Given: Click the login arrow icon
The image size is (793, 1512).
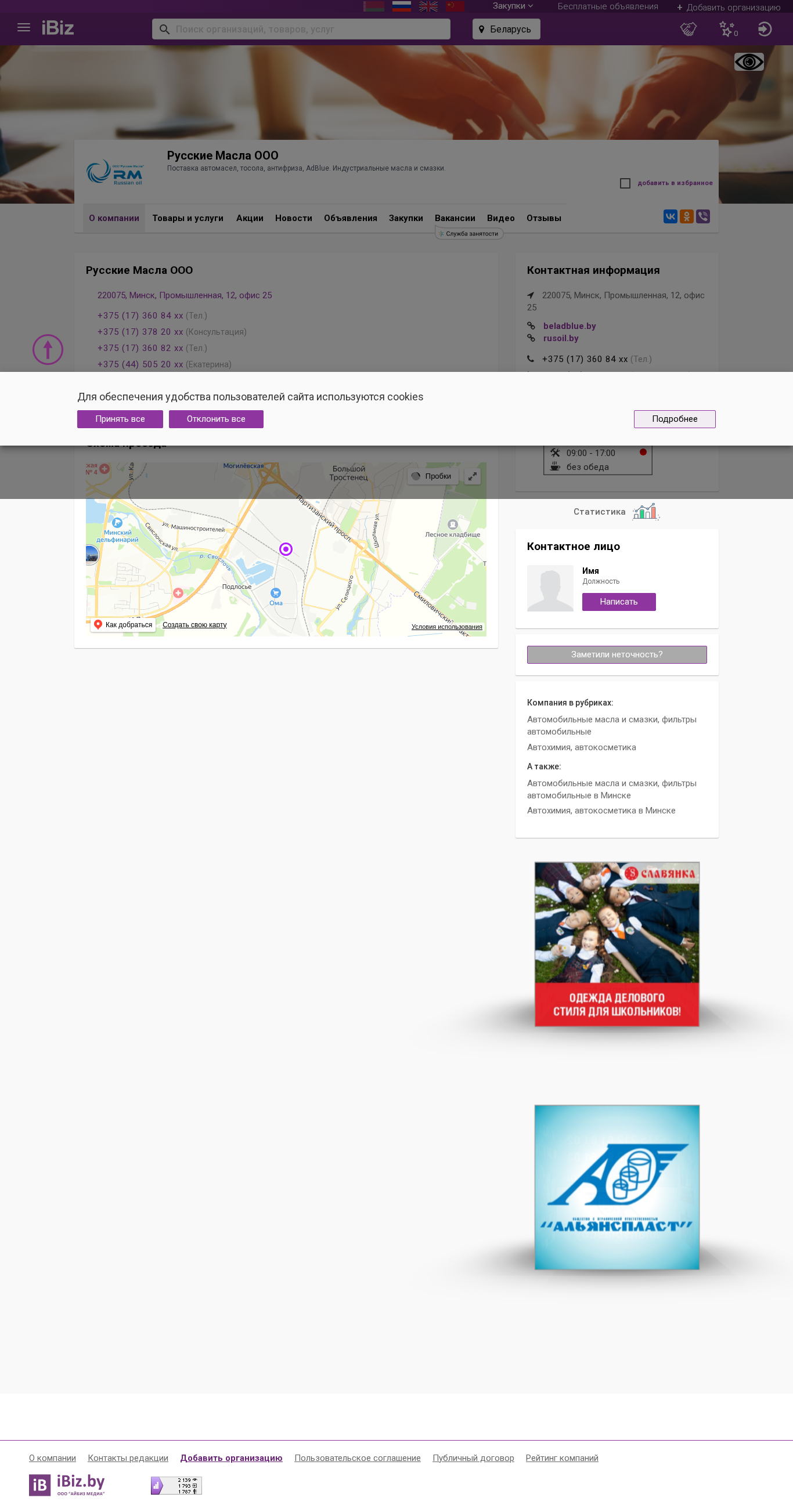Looking at the screenshot, I should point(764,29).
